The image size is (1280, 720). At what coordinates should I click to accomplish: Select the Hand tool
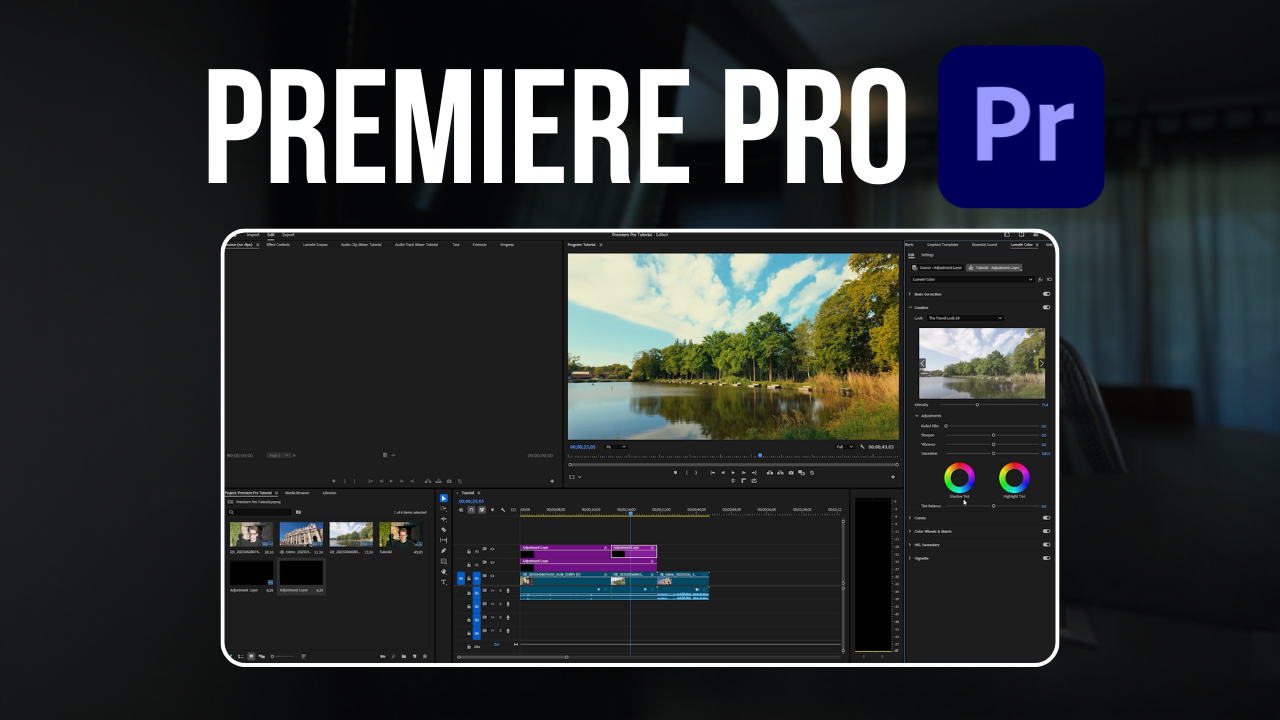pyautogui.click(x=444, y=571)
